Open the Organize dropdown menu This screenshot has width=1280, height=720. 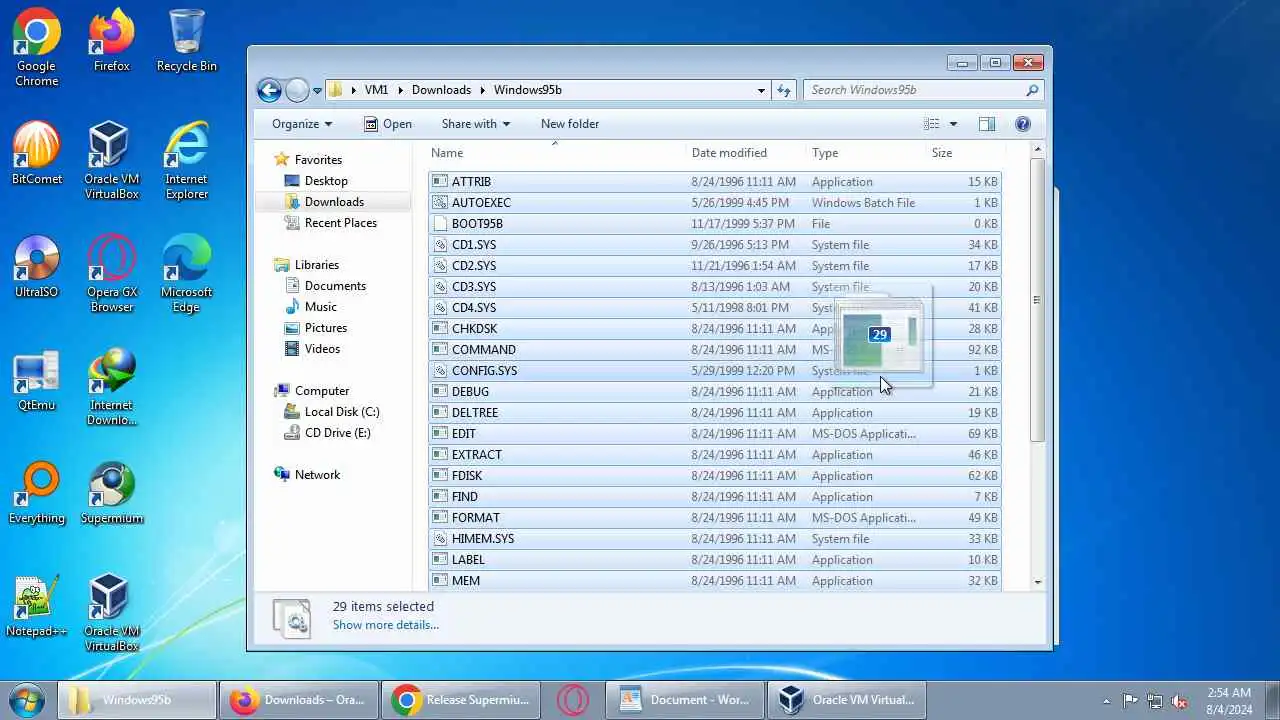point(302,124)
